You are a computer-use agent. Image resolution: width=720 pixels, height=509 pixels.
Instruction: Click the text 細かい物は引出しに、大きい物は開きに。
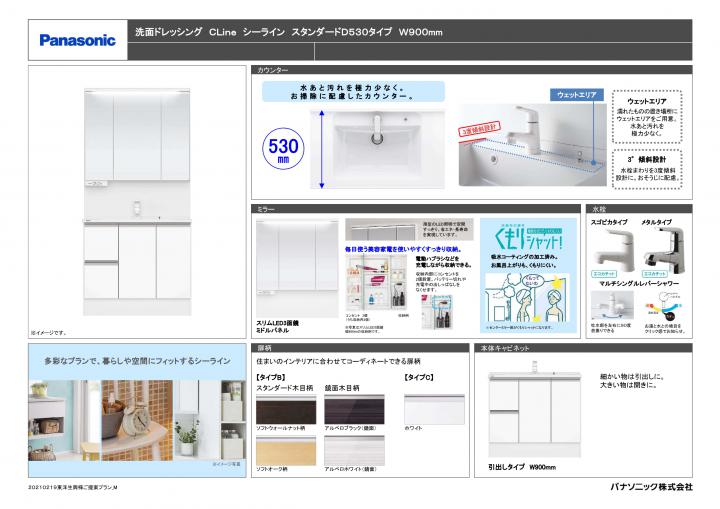631,381
